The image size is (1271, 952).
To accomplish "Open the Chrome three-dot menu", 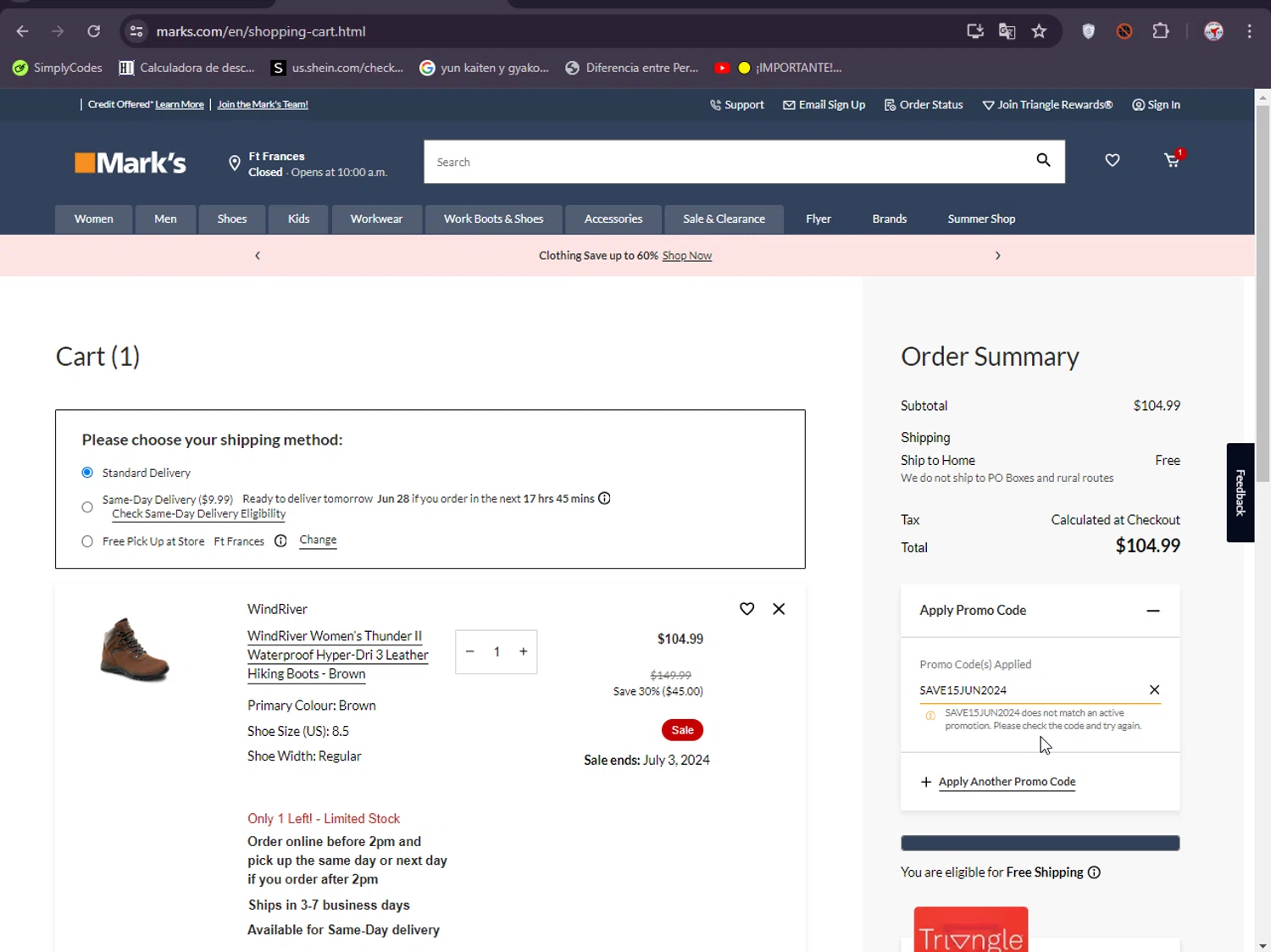I will pos(1250,31).
